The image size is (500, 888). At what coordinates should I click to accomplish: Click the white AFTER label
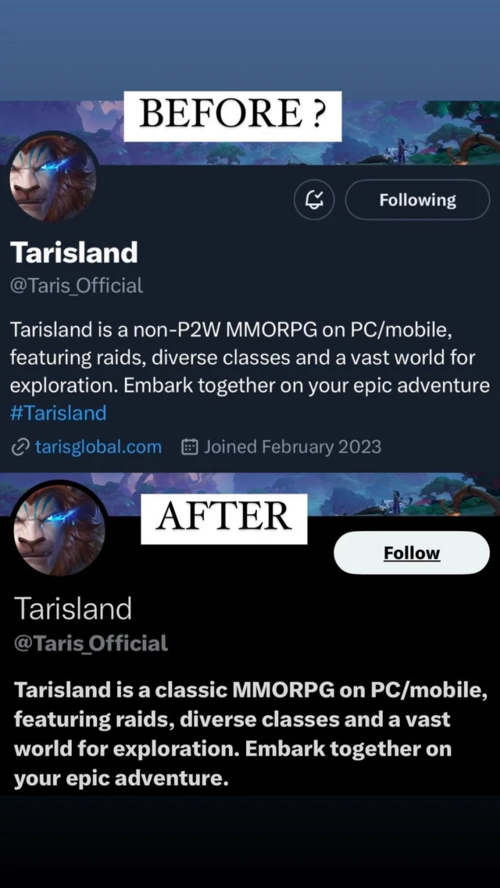[224, 519]
